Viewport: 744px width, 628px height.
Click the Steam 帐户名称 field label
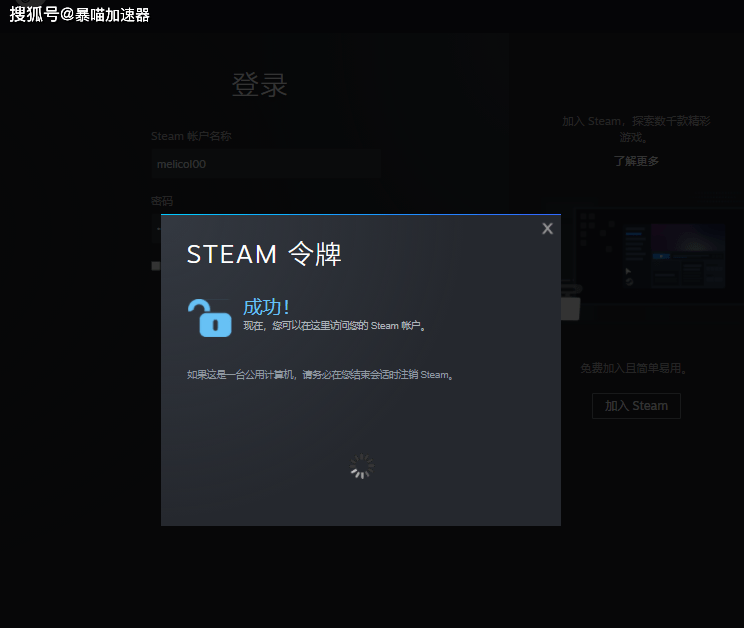point(191,136)
